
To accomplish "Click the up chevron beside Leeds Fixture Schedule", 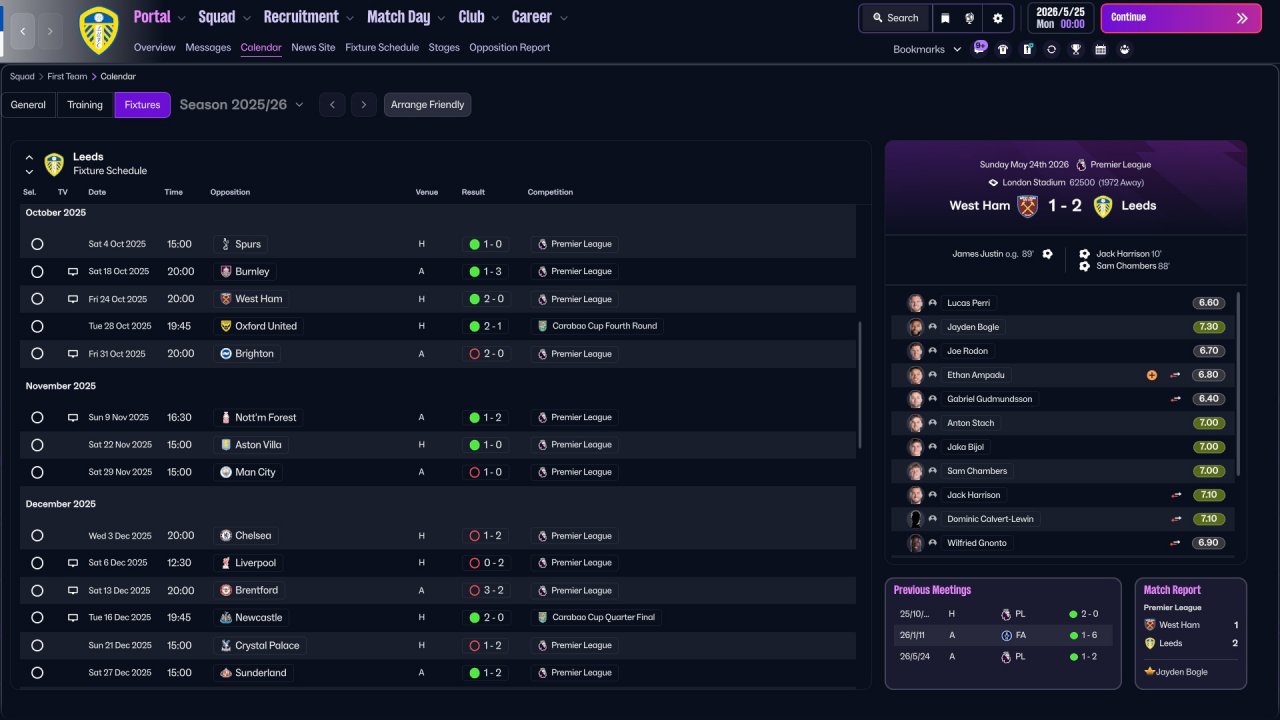I will tap(29, 158).
